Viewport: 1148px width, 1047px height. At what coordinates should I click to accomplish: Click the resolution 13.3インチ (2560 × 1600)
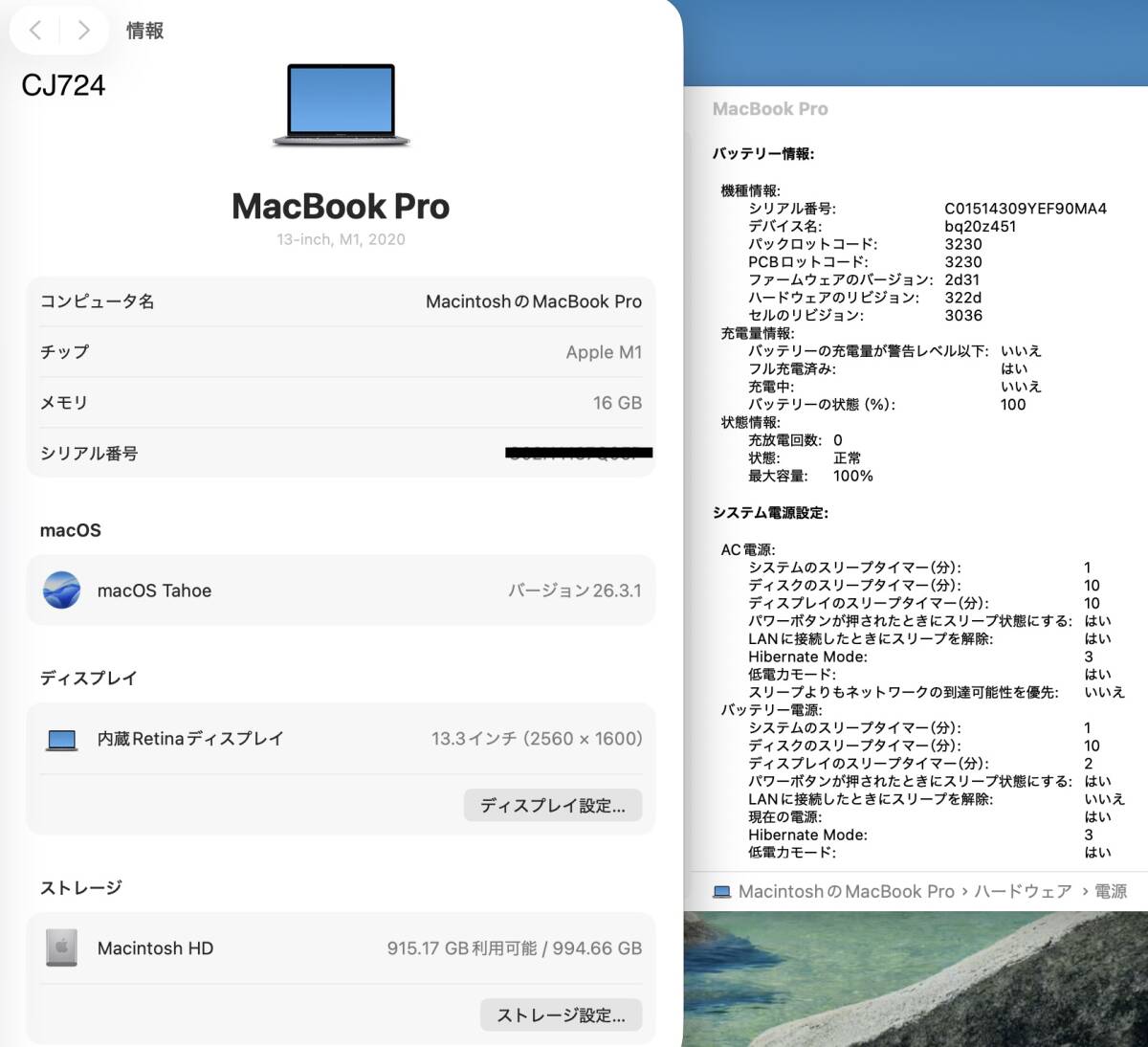click(x=537, y=739)
